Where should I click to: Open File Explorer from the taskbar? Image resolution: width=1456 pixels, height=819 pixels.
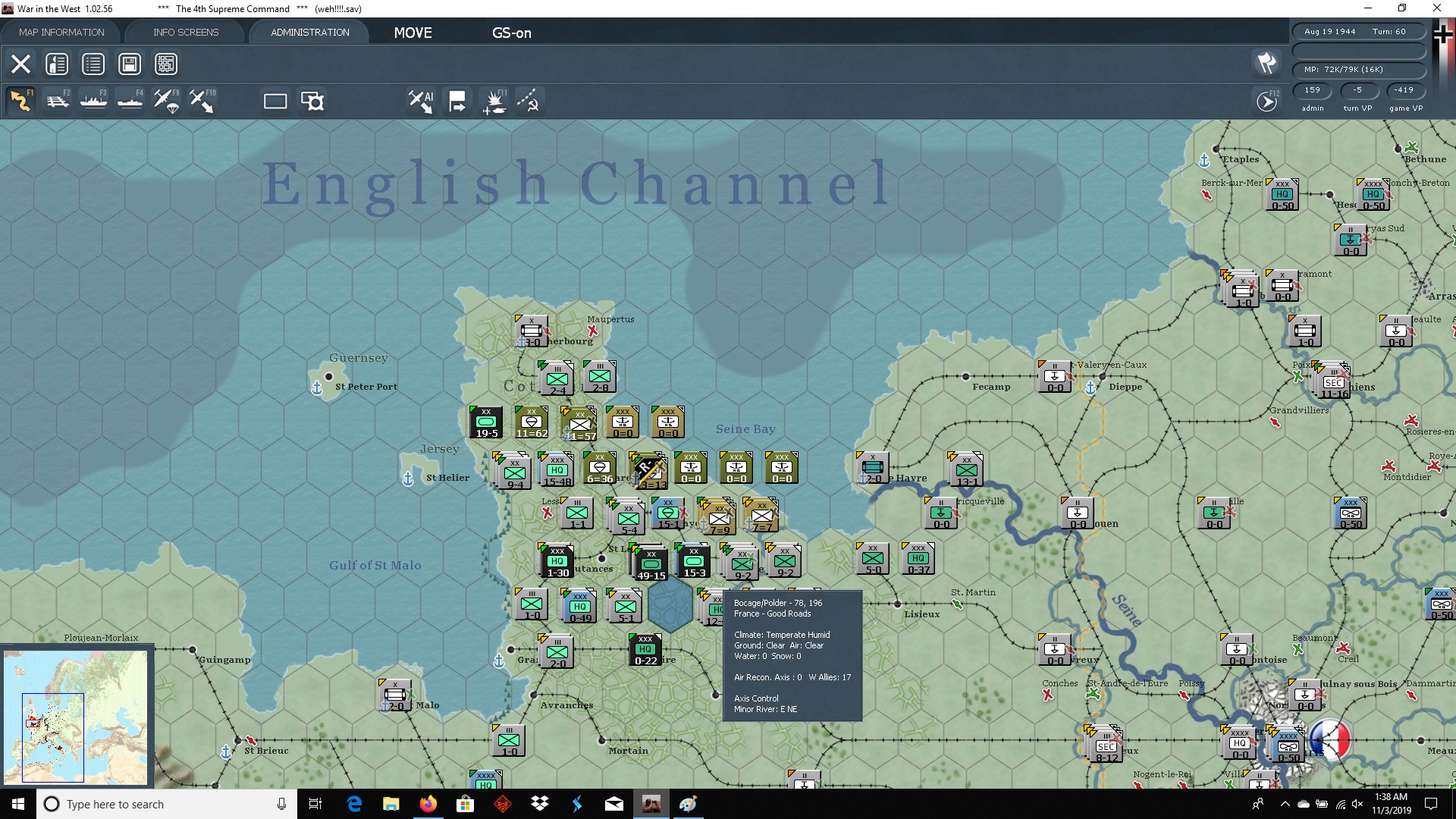[391, 804]
